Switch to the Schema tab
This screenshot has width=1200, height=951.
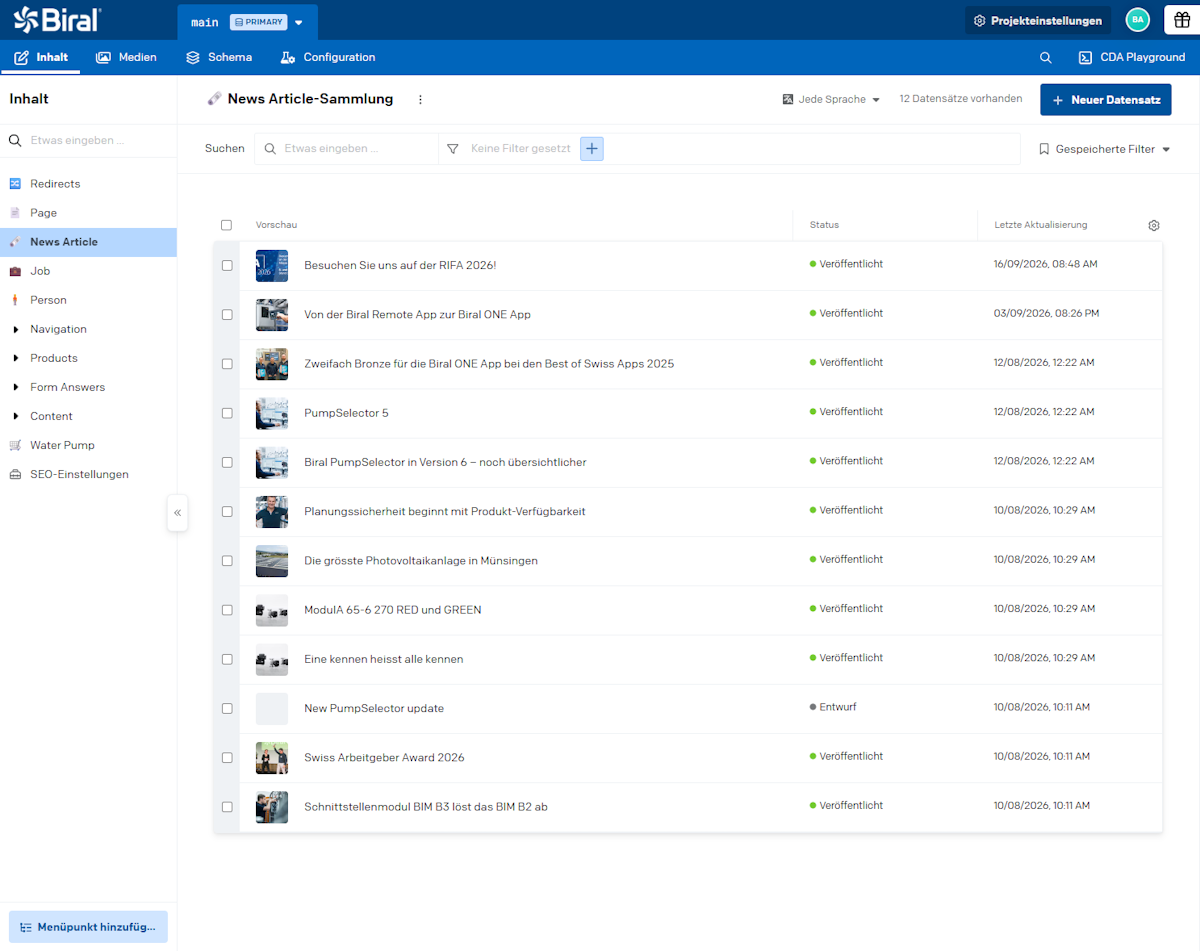tap(219, 58)
